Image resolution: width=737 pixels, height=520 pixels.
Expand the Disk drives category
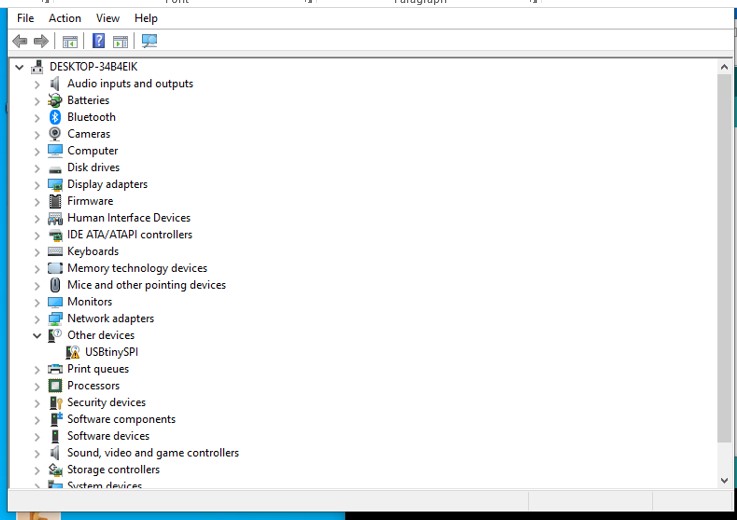pyautogui.click(x=37, y=168)
